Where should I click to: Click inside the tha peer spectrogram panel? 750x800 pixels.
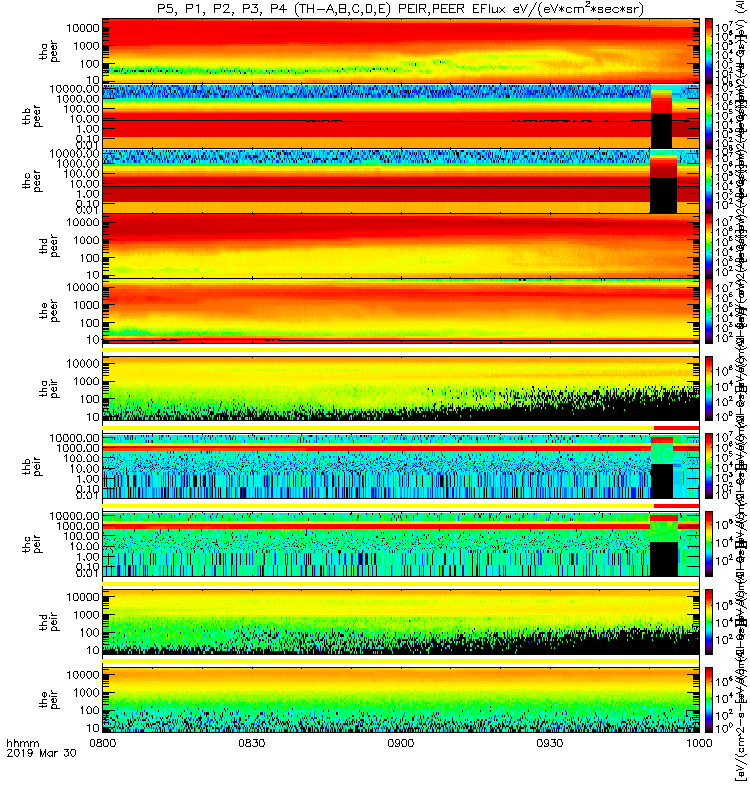click(401, 51)
